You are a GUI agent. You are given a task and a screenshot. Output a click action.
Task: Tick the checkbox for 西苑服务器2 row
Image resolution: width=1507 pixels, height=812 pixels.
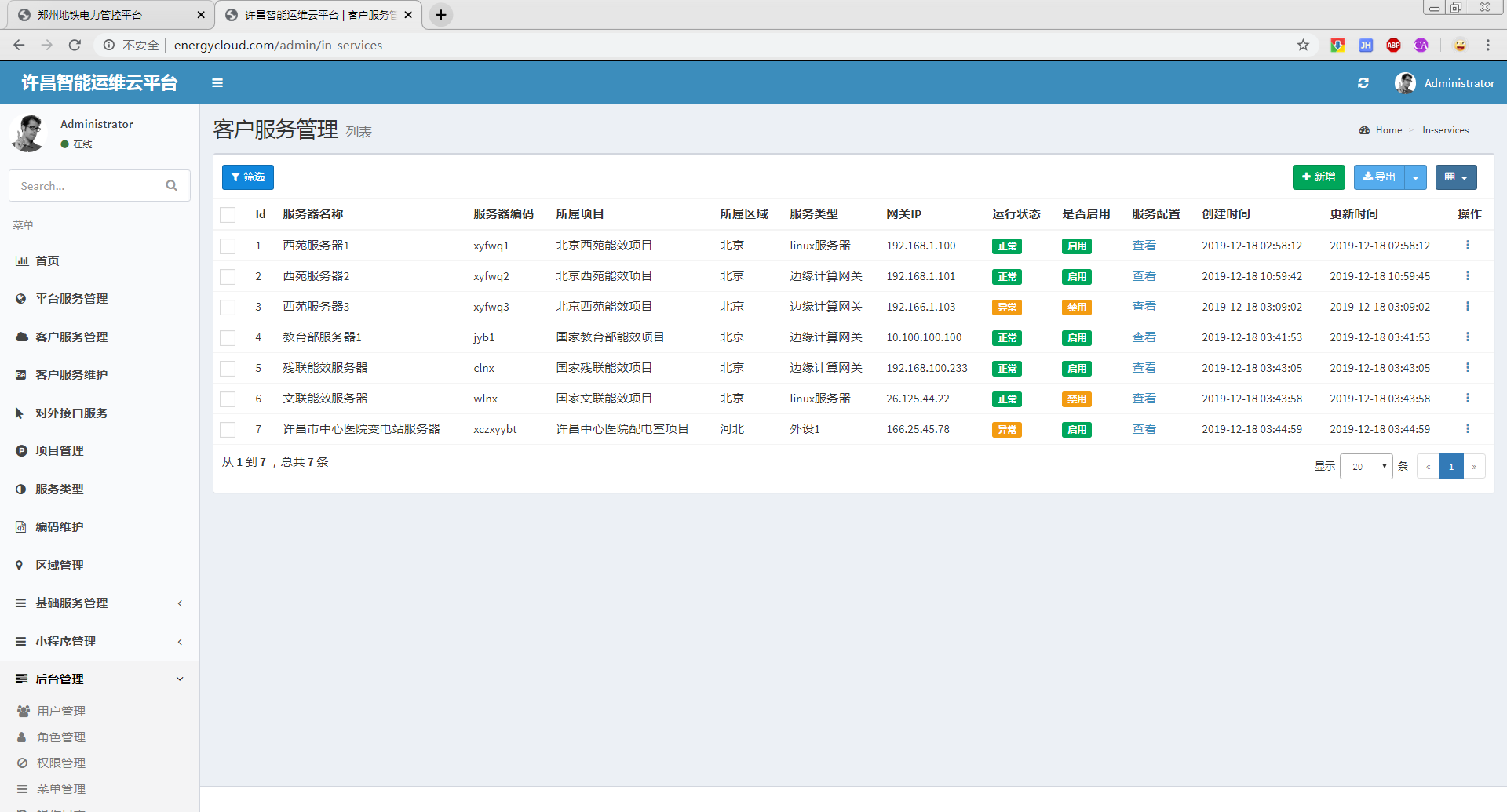[x=228, y=277]
